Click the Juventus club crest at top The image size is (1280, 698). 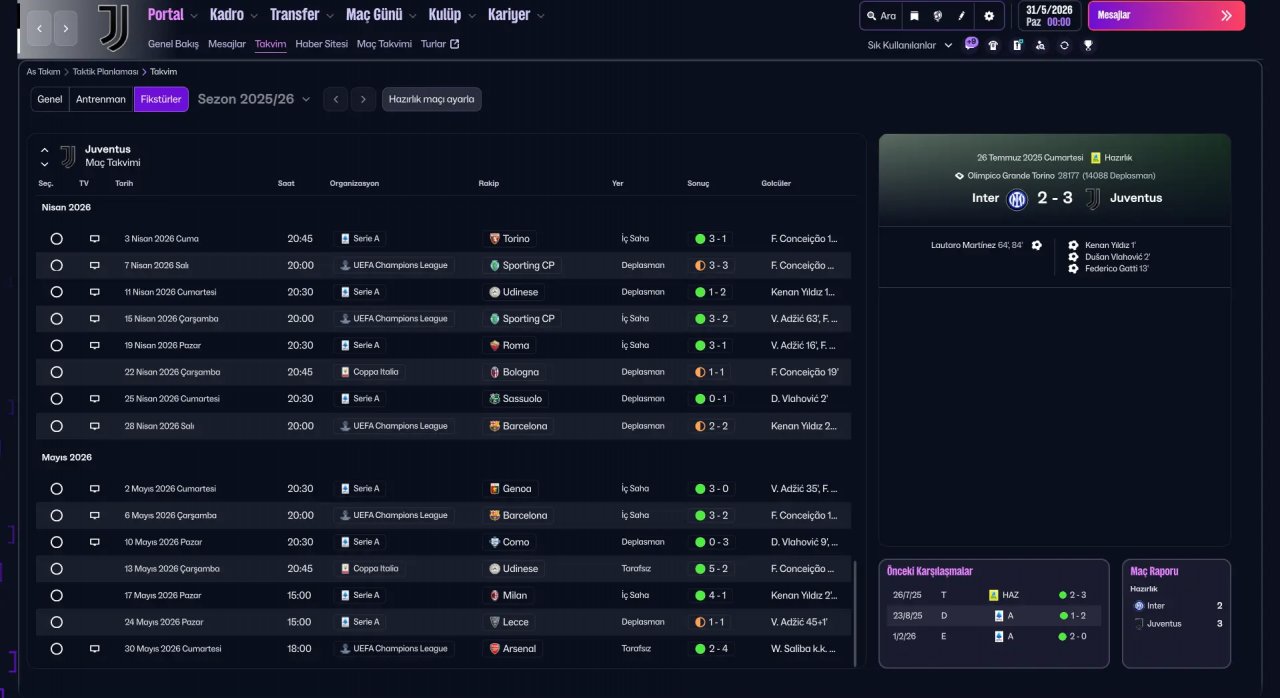113,27
